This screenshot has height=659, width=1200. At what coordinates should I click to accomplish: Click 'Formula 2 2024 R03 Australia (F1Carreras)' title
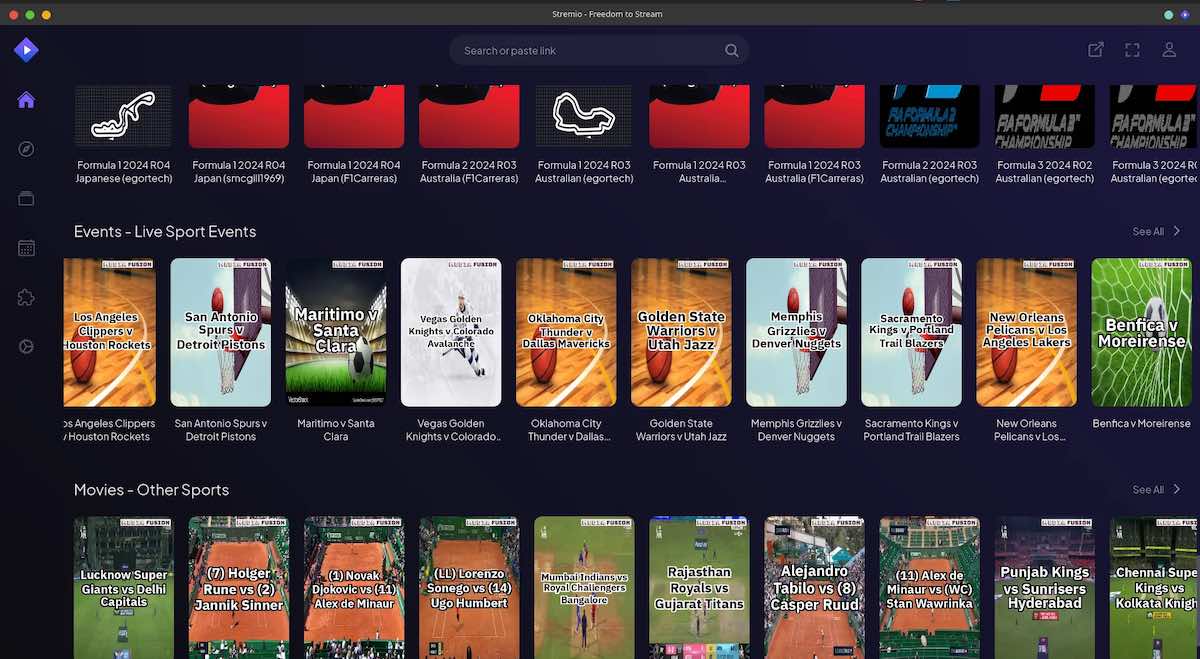coord(469,172)
